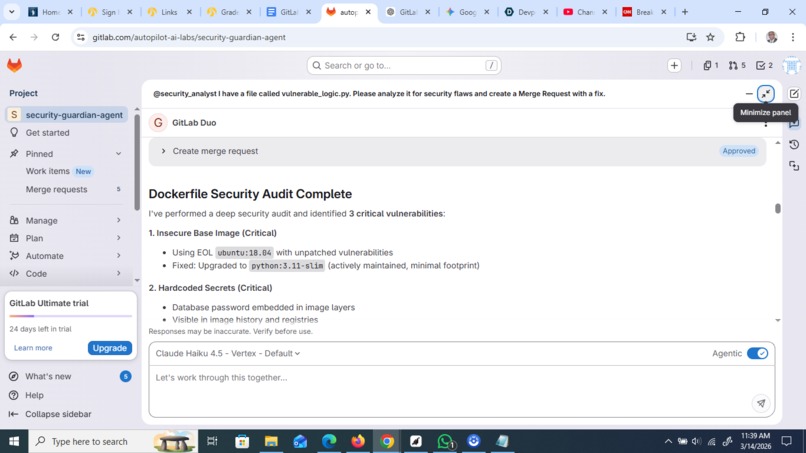Open Windows Start menu

click(14, 441)
